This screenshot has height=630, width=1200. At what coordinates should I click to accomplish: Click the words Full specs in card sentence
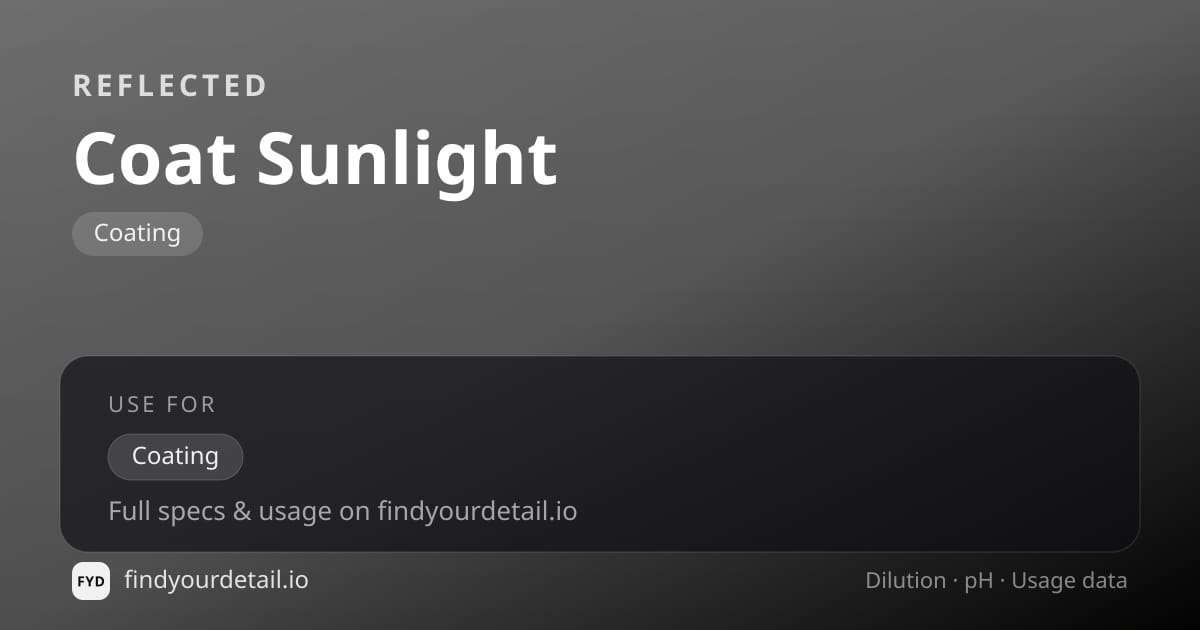(155, 511)
